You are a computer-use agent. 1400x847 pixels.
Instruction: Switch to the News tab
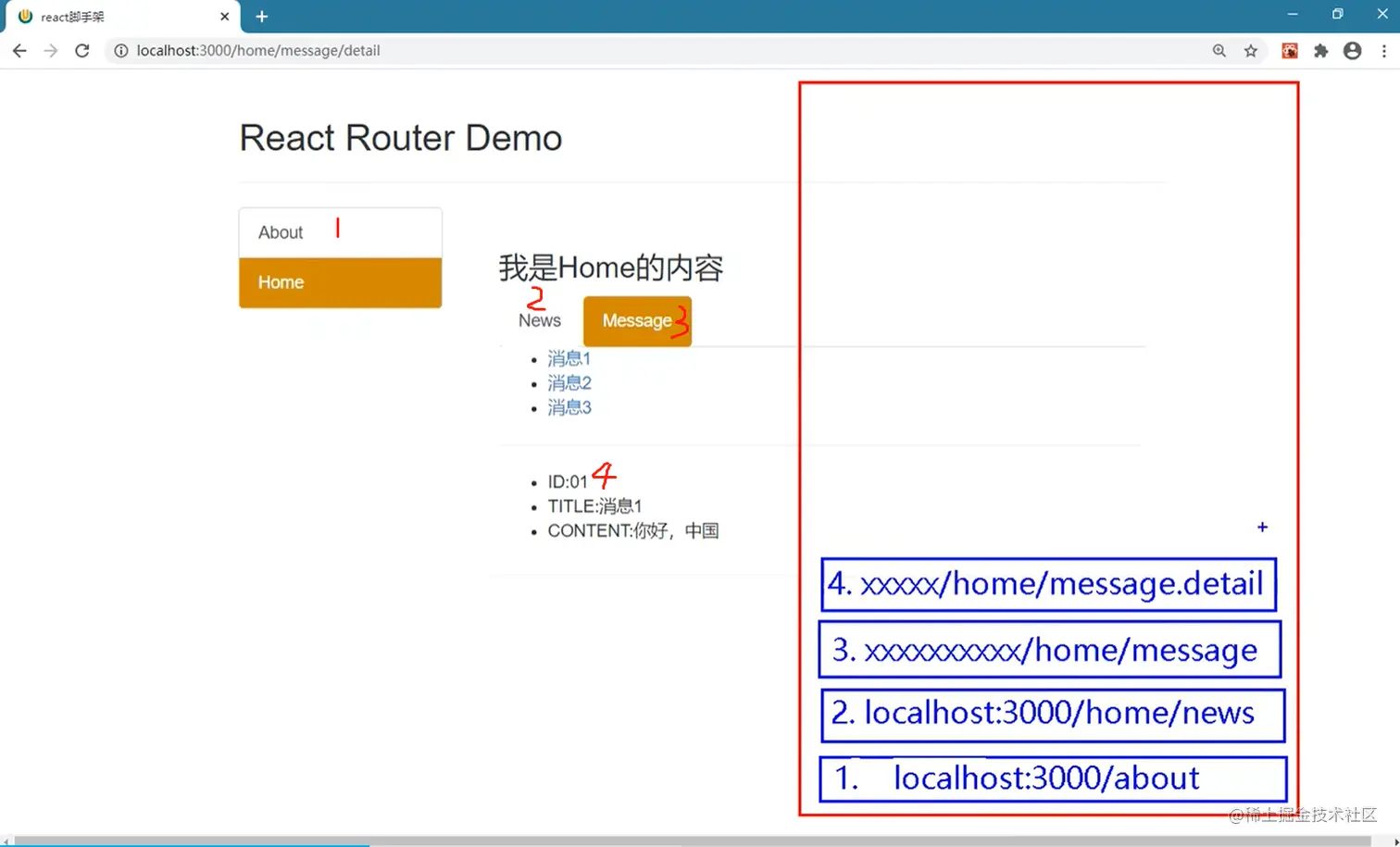(540, 320)
